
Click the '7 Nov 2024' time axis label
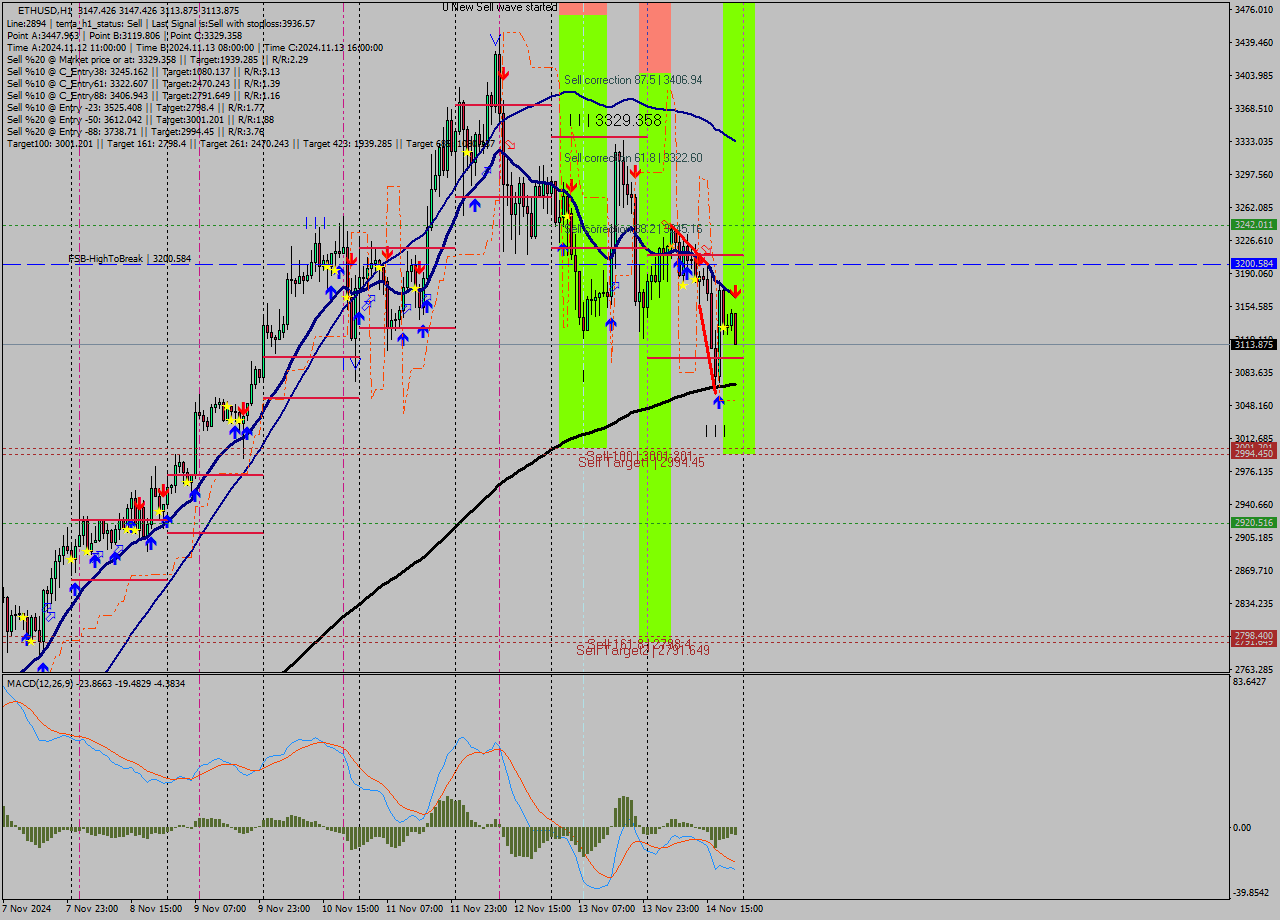pos(27,909)
